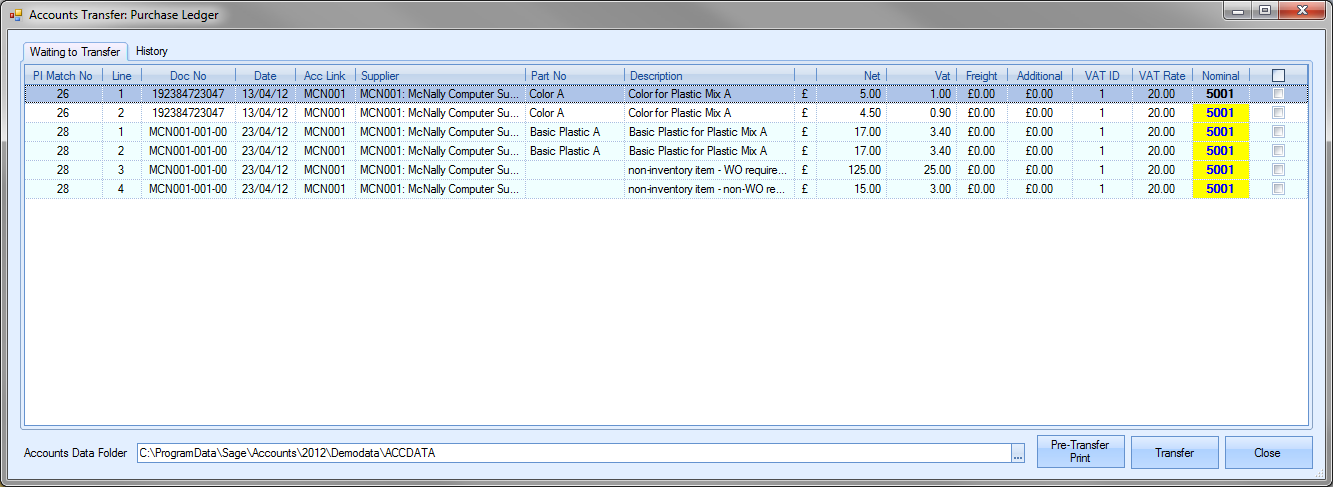Select the Waiting to Transfer tab

75,51
